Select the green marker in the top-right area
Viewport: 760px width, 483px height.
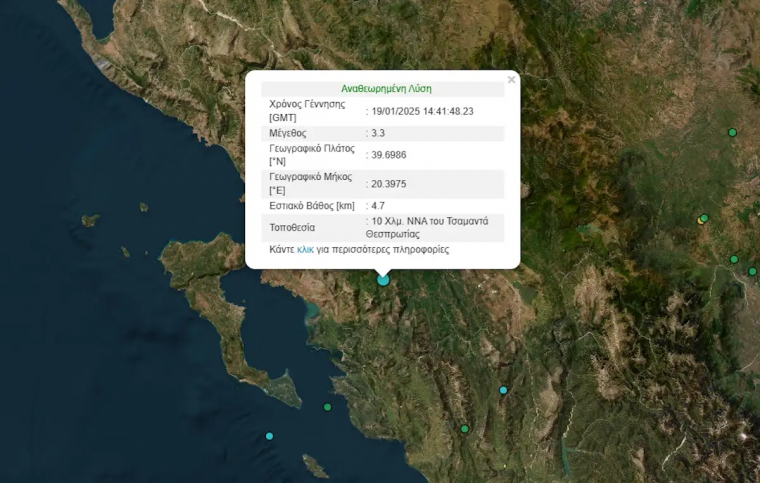[732, 132]
